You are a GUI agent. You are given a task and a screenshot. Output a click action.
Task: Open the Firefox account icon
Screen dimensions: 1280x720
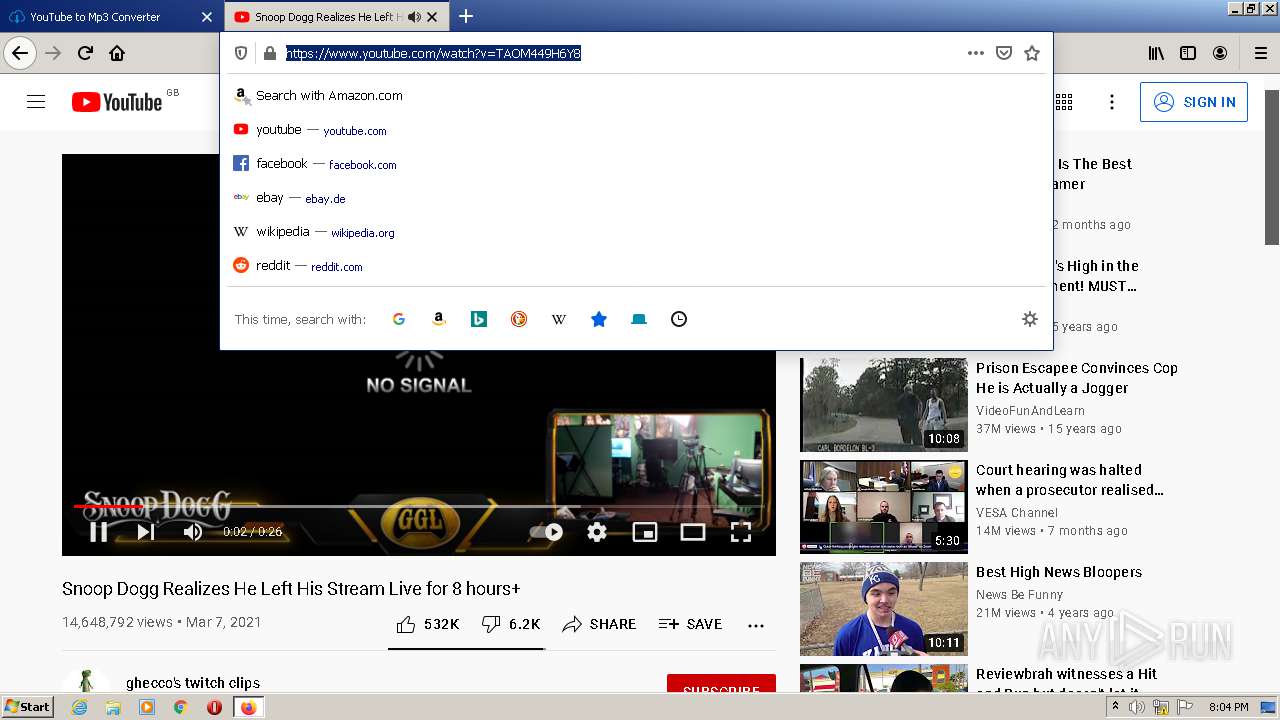(x=1220, y=53)
